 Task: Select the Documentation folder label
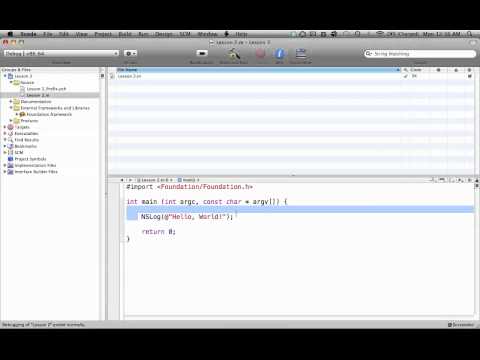(x=36, y=101)
